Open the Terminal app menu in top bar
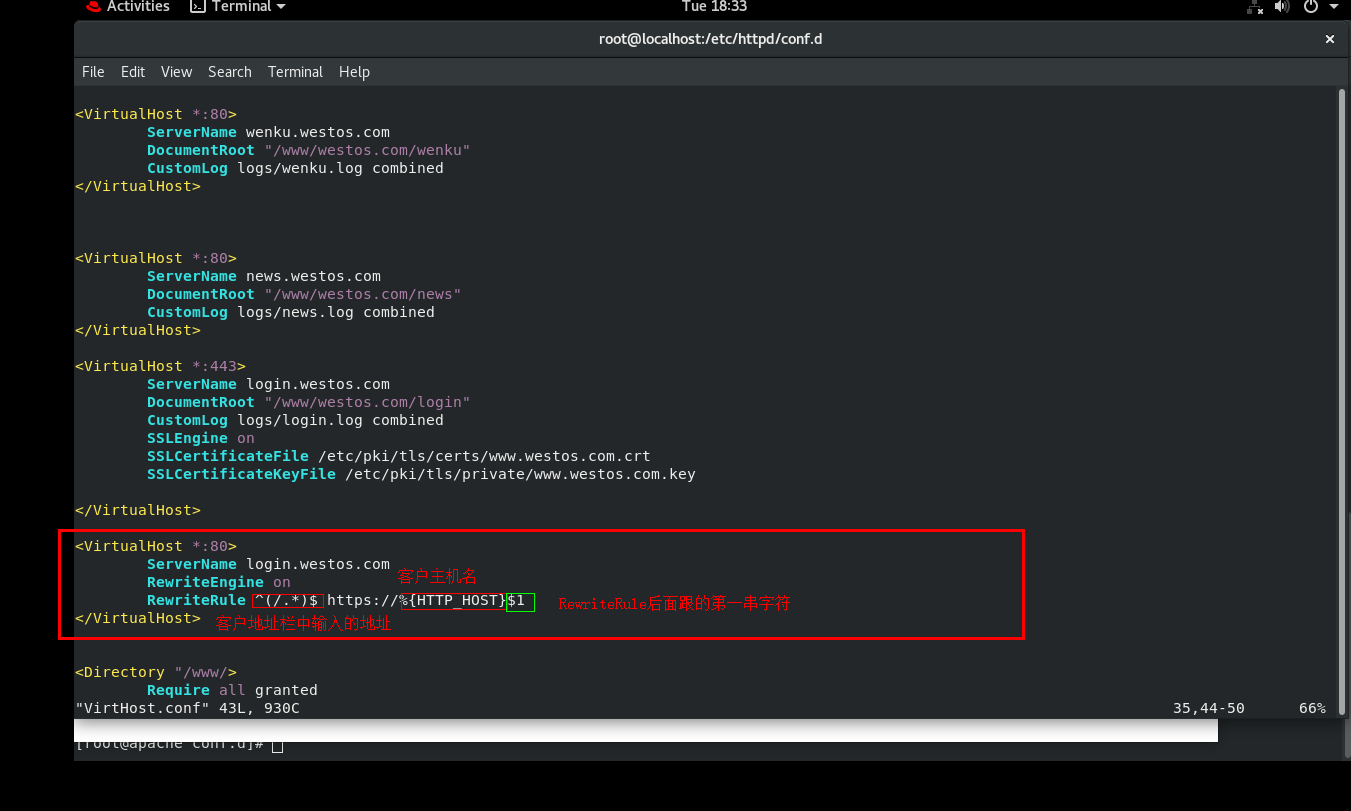The image size is (1351, 811). pyautogui.click(x=238, y=7)
